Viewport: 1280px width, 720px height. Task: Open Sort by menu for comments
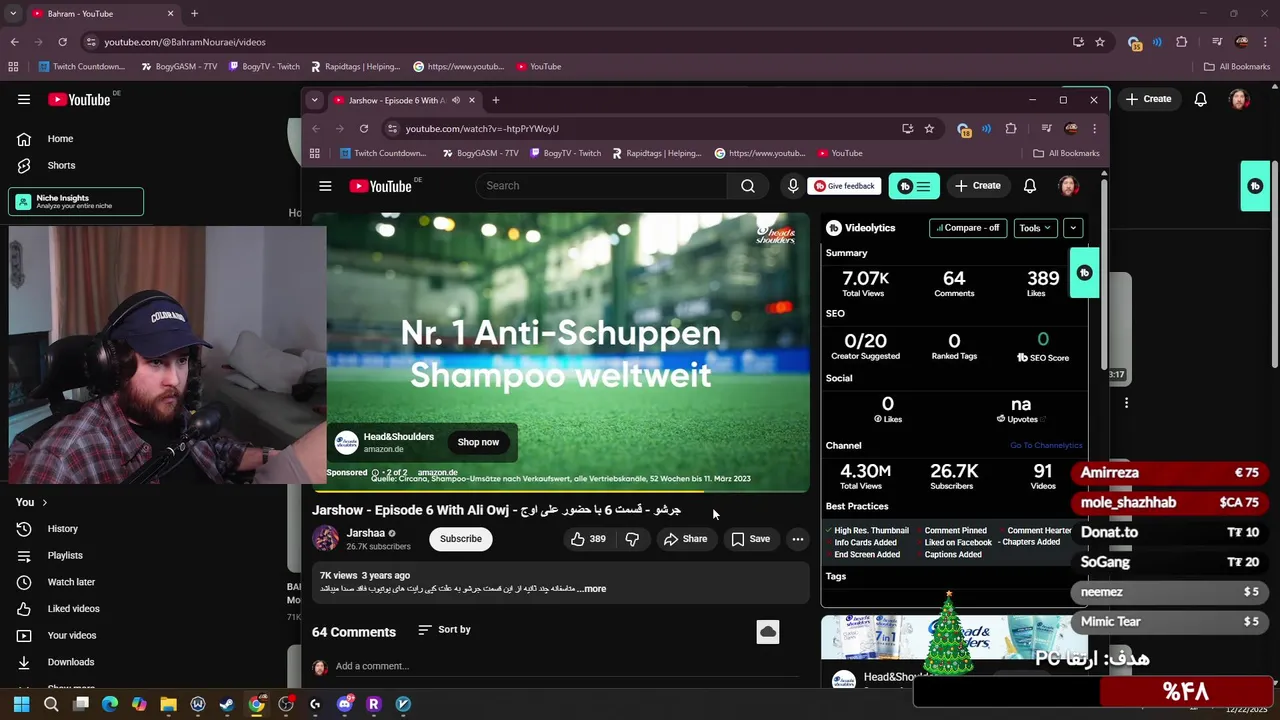point(444,630)
